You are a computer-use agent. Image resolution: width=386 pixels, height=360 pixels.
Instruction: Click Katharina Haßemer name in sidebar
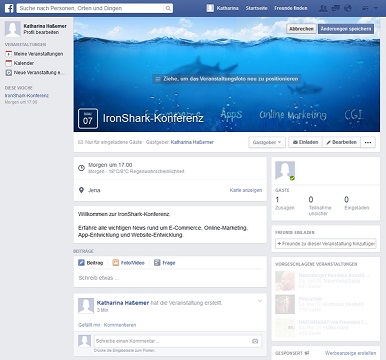point(45,26)
